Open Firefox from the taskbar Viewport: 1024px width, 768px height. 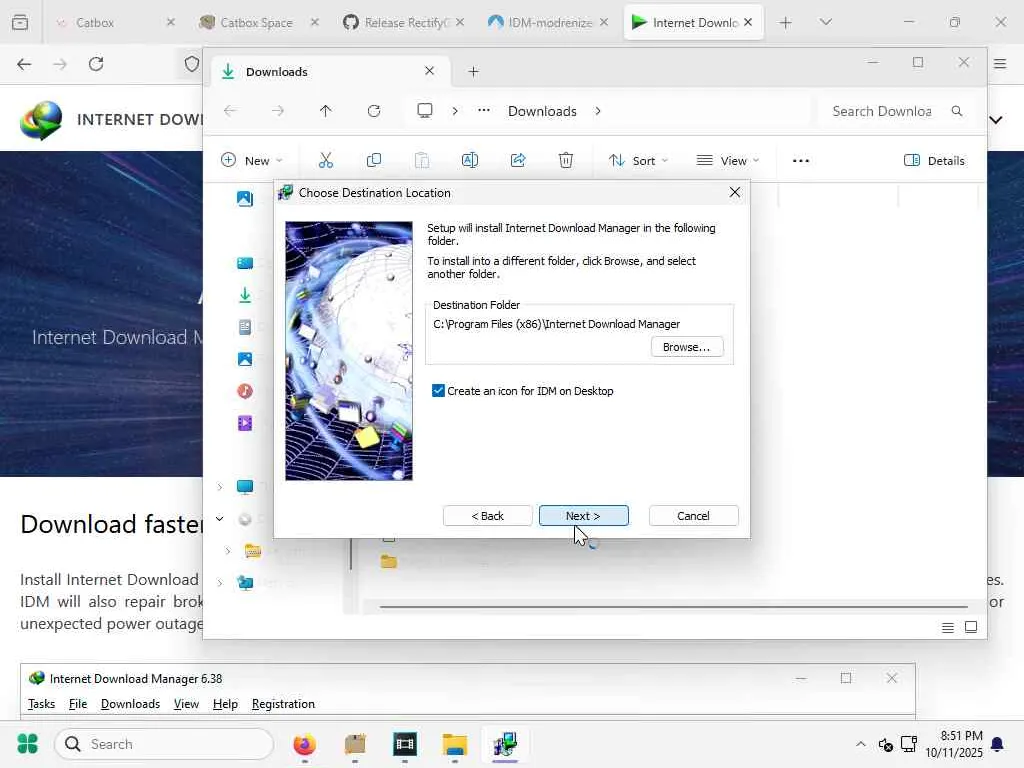(x=304, y=744)
